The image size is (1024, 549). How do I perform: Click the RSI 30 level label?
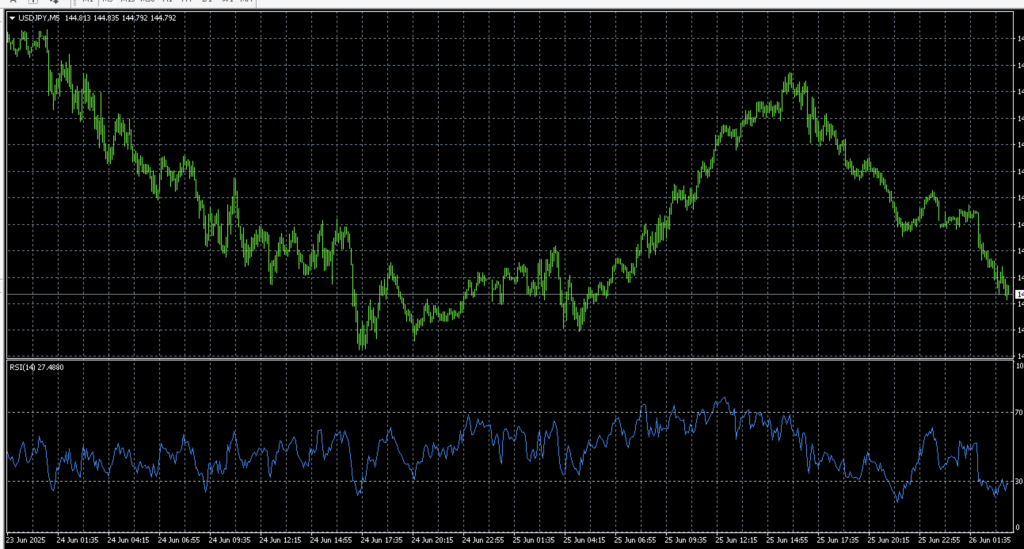point(1018,481)
